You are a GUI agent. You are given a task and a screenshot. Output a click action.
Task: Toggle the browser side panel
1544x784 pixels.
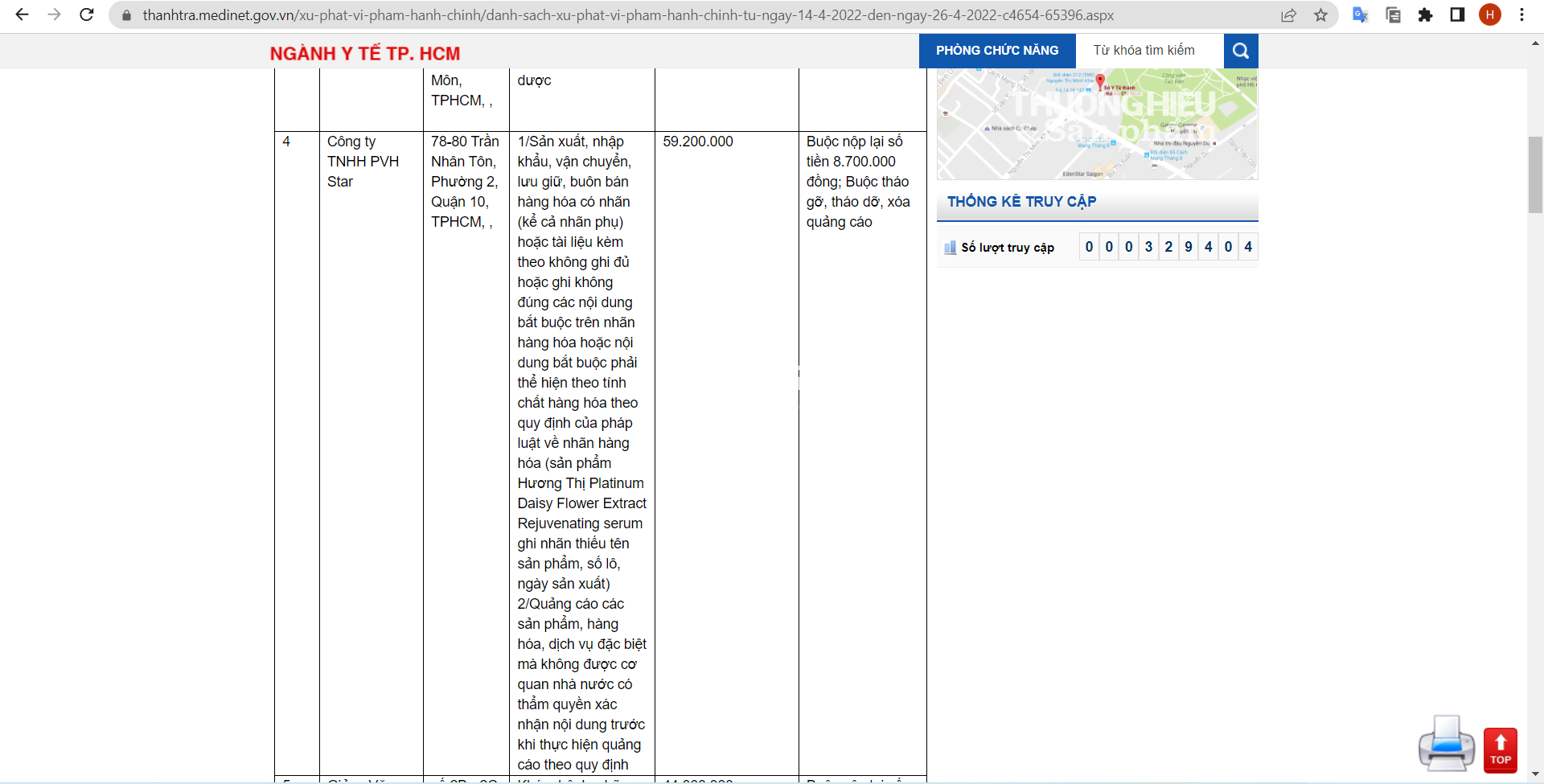tap(1457, 15)
